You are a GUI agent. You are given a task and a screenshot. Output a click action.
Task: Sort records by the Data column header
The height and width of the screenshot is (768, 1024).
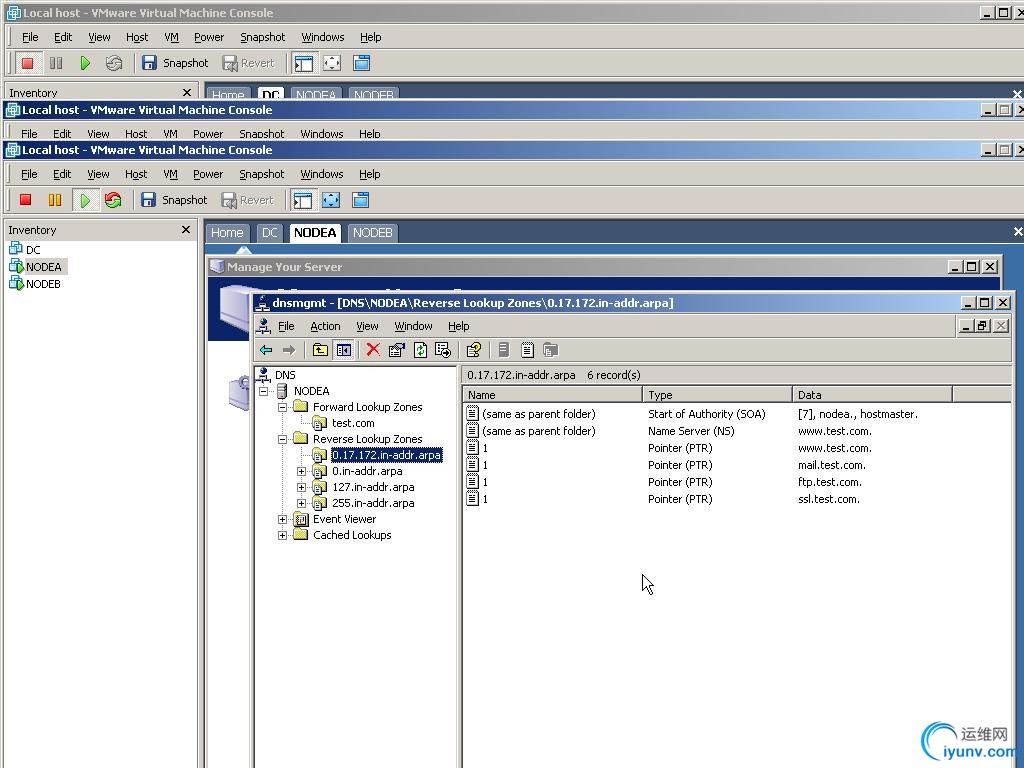point(872,394)
